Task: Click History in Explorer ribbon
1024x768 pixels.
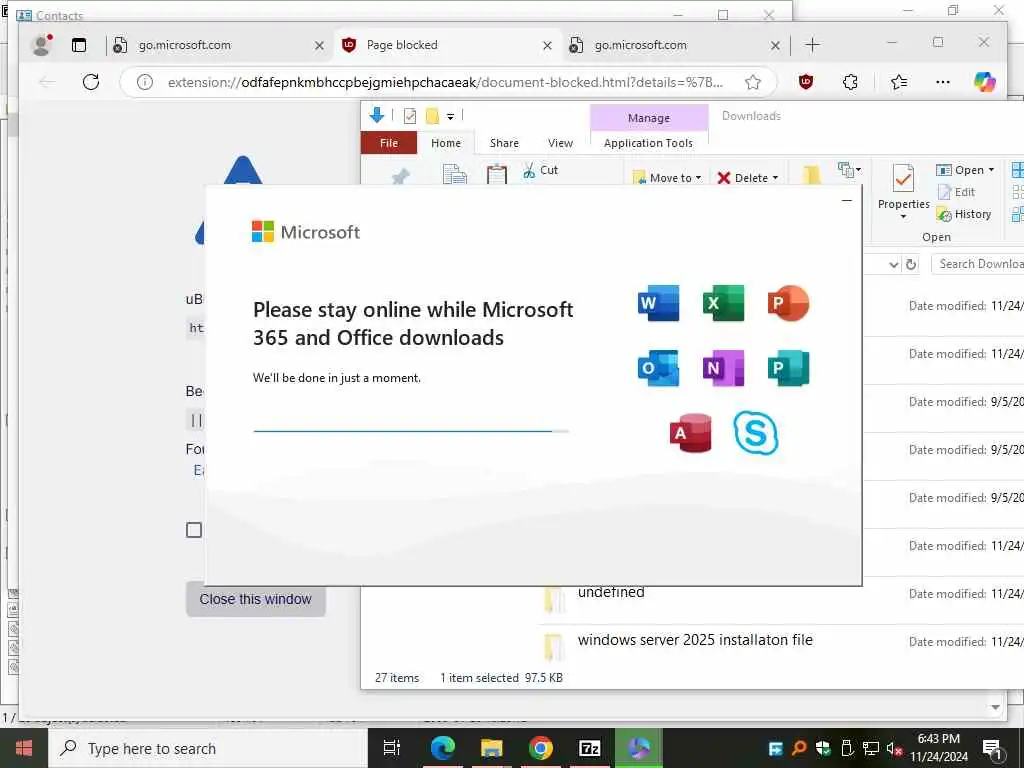Action: coord(964,214)
